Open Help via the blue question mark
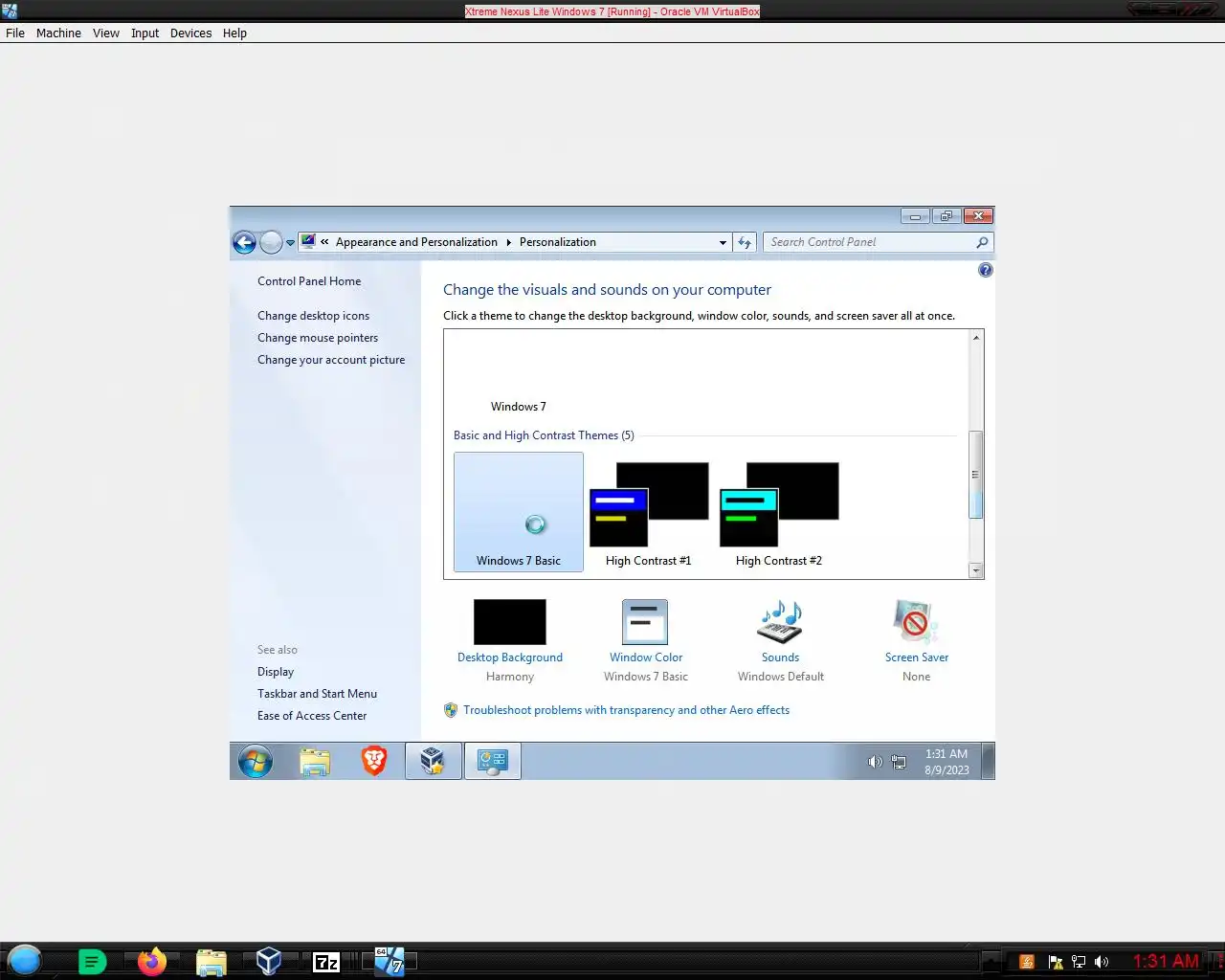This screenshot has height=980, width=1225. tap(986, 270)
